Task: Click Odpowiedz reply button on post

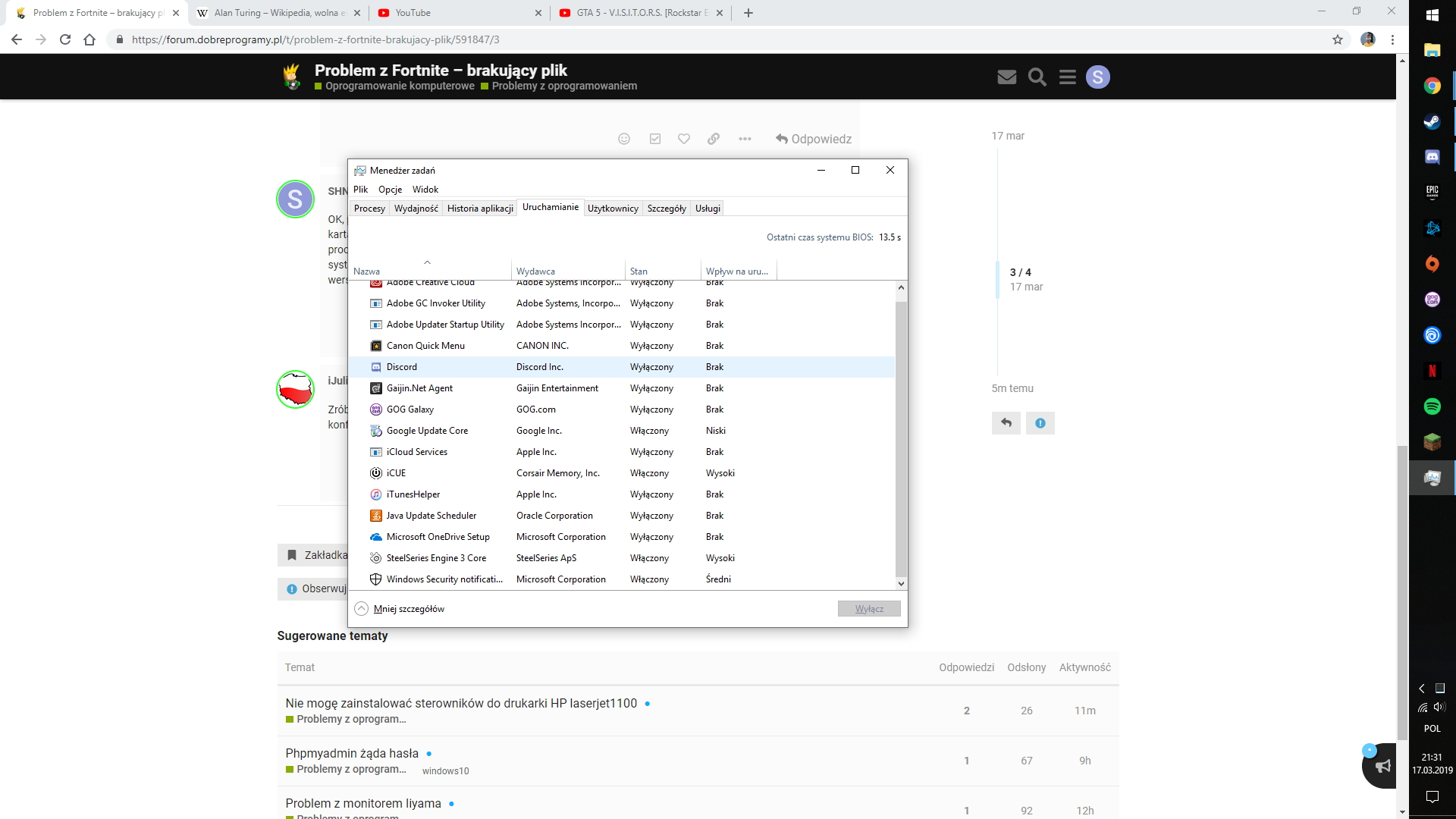Action: (814, 139)
